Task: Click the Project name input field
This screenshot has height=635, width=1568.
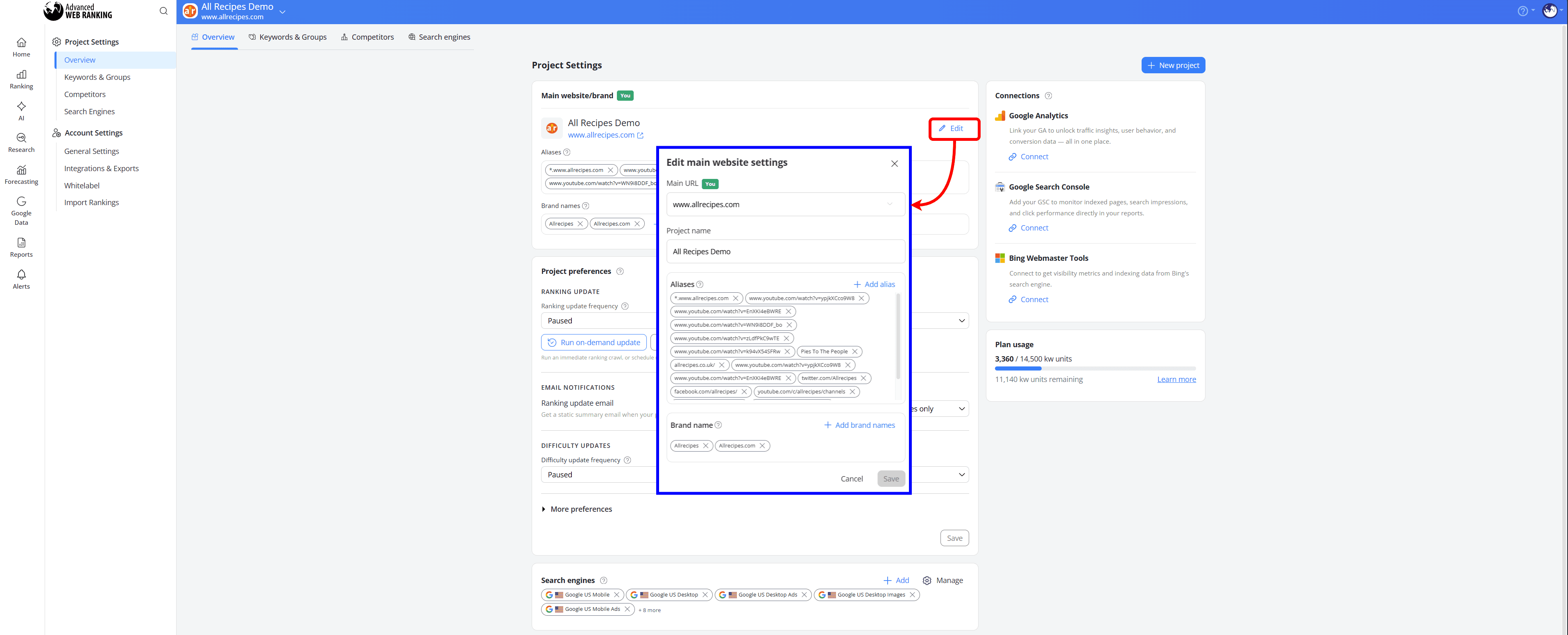Action: point(785,252)
